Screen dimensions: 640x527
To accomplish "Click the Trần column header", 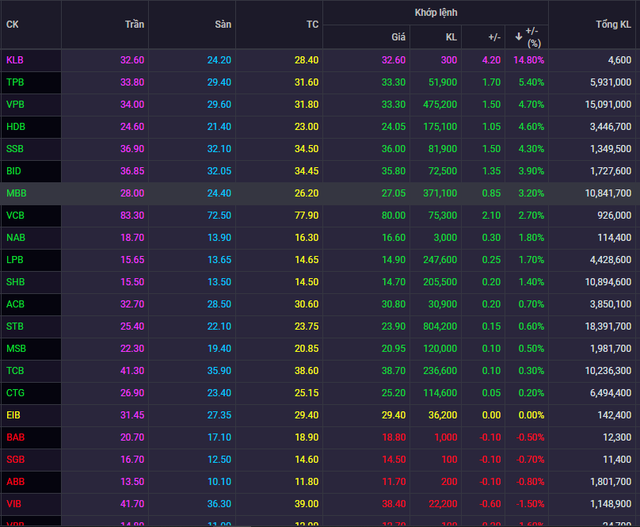I will pos(134,23).
